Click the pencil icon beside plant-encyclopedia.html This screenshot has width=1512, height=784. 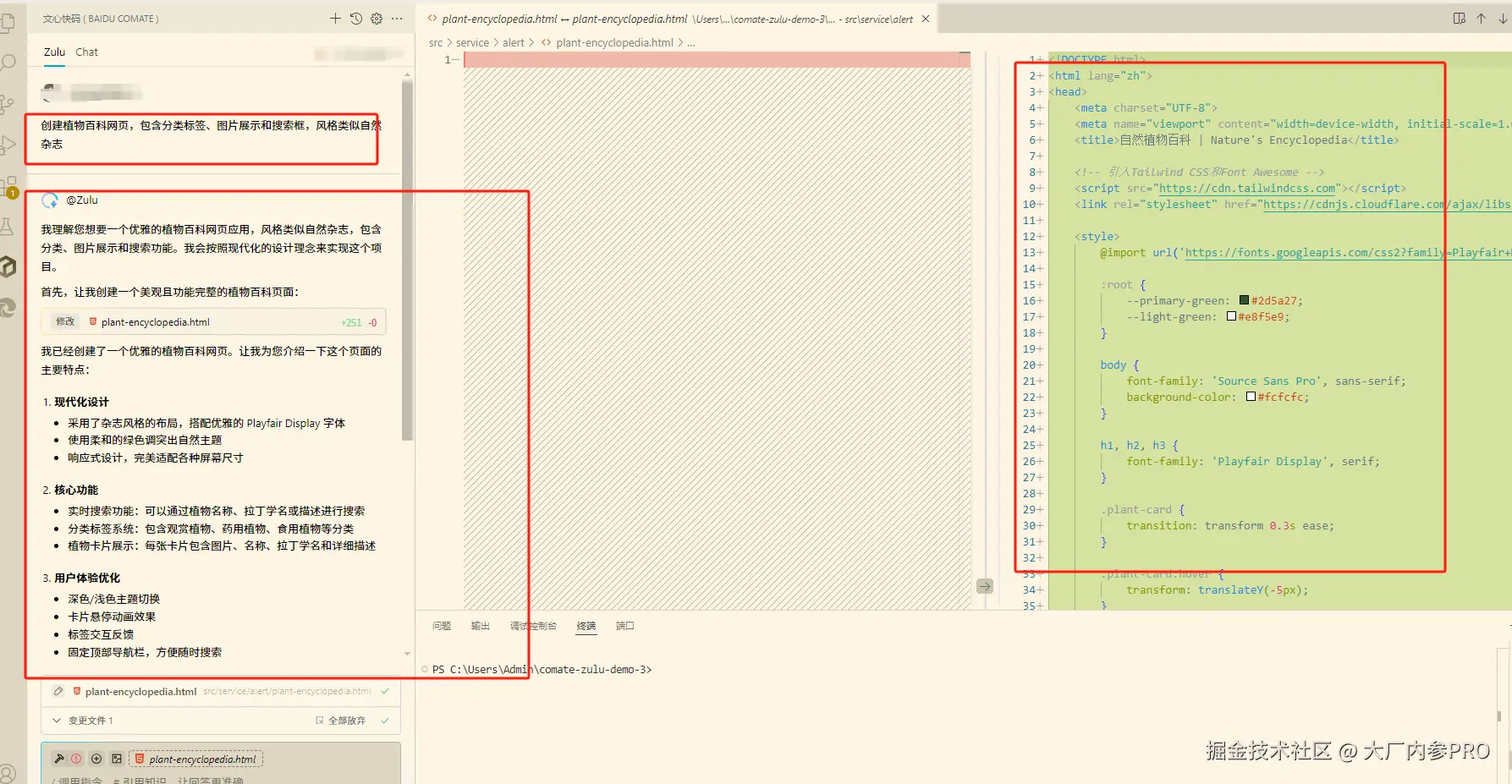[58, 691]
